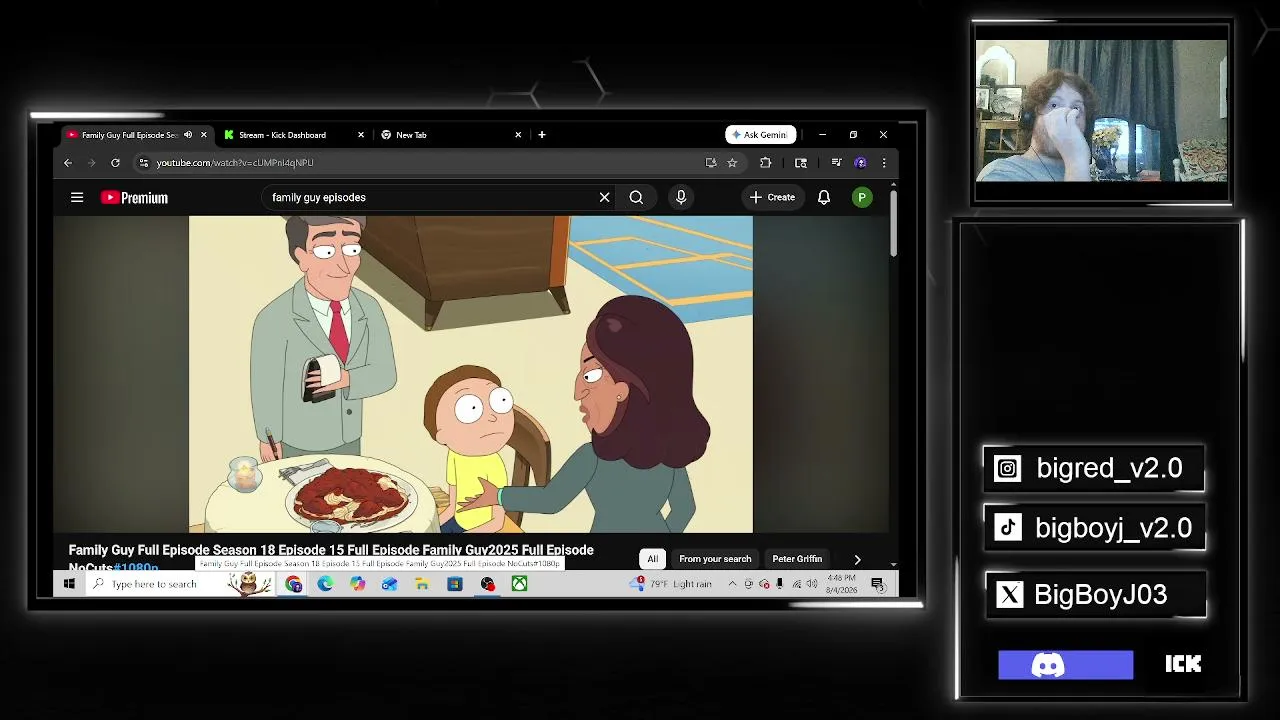This screenshot has width=1280, height=720.
Task: Open a new browser tab with the plus button
Action: pyautogui.click(x=542, y=135)
